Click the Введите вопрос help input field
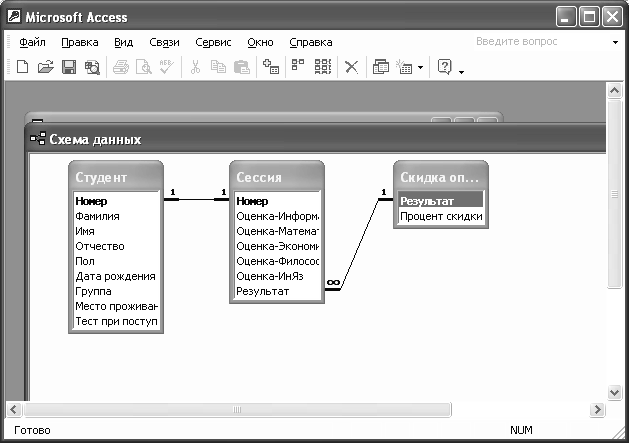The width and height of the screenshot is (629, 443). (540, 42)
